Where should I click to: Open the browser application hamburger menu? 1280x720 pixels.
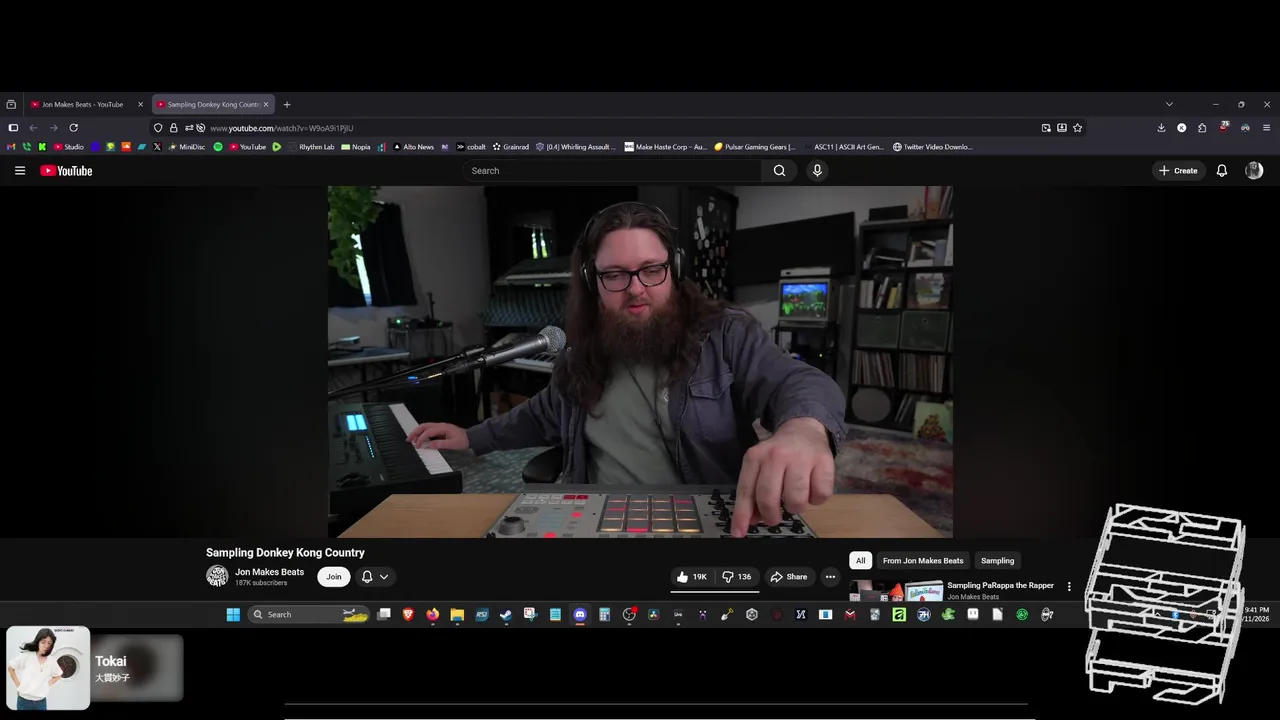(1266, 128)
